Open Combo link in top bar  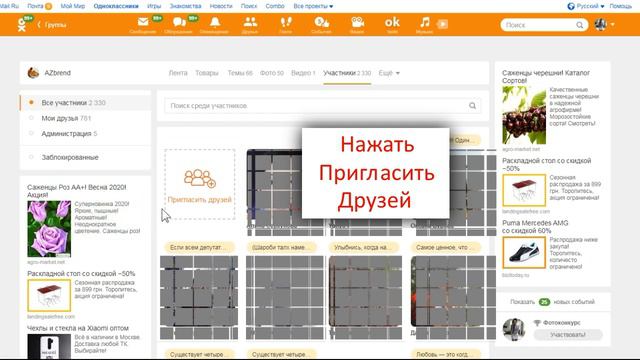click(x=275, y=6)
